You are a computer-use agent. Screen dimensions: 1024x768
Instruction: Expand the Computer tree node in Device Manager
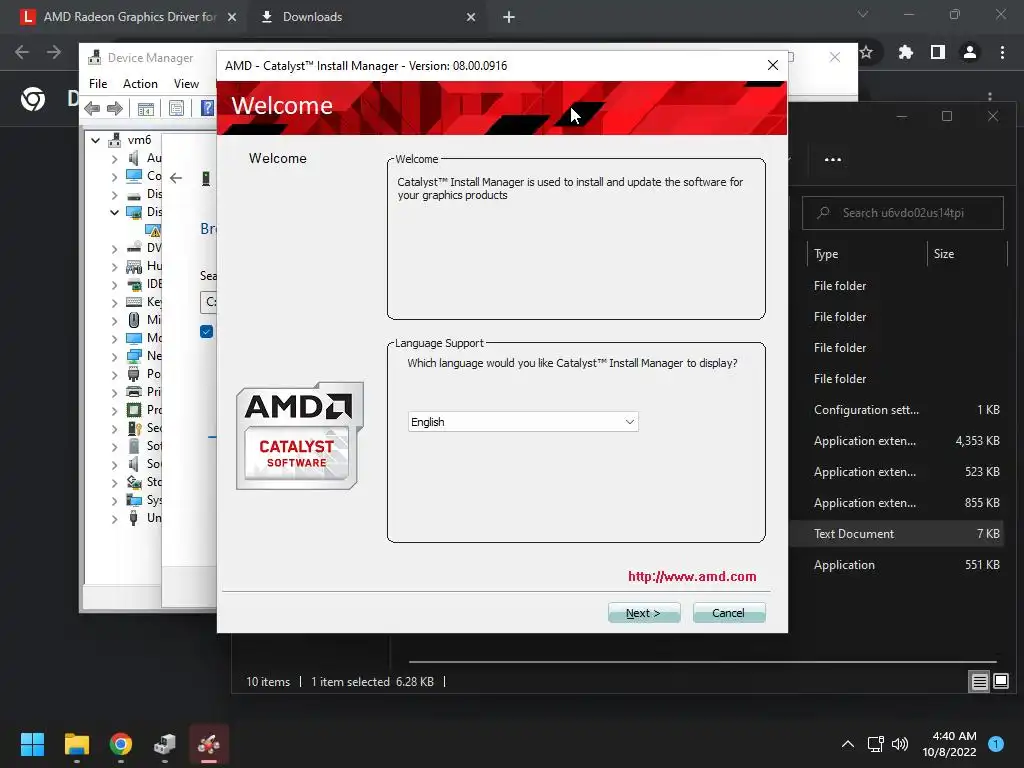[114, 176]
